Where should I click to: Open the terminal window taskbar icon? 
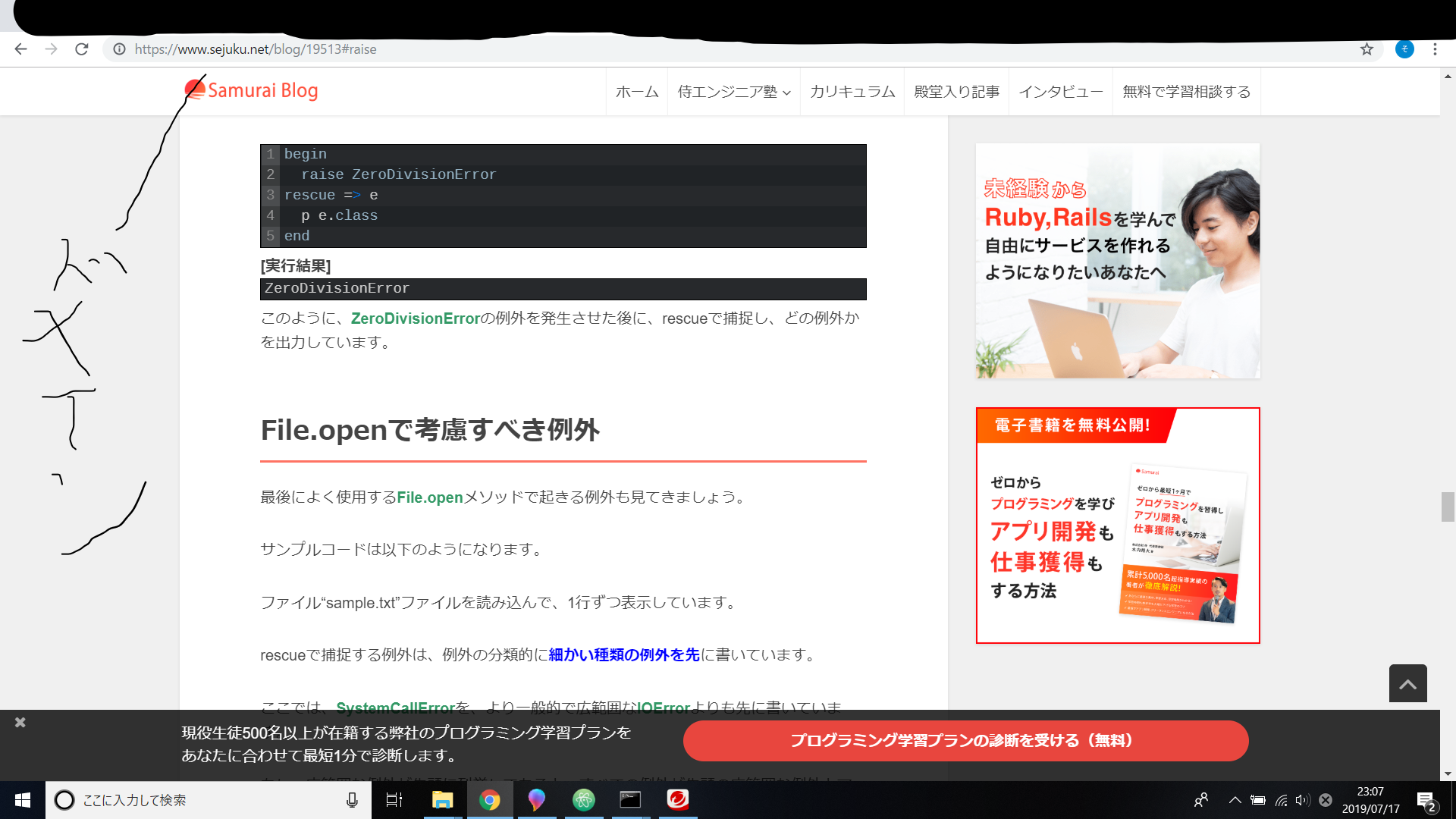point(630,800)
